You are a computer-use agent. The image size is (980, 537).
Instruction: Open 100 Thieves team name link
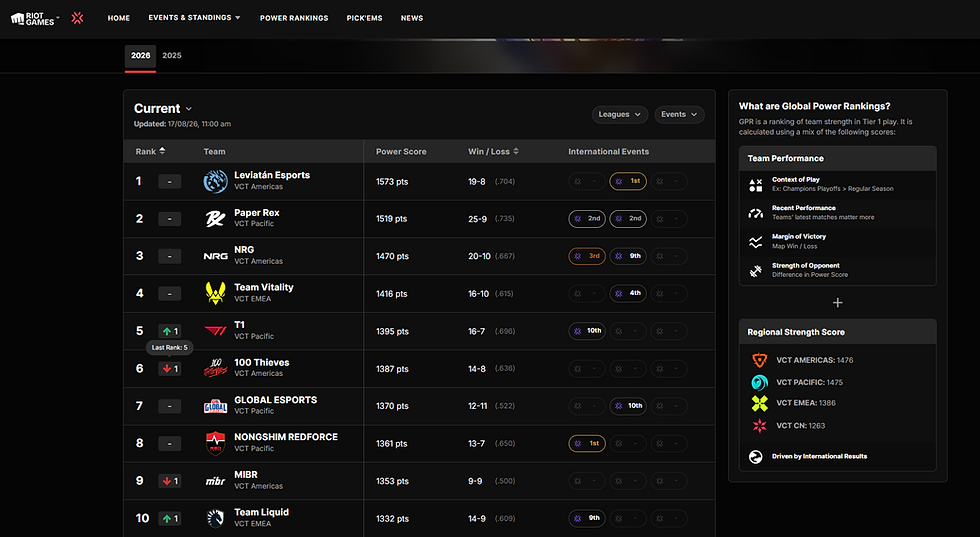[262, 363]
